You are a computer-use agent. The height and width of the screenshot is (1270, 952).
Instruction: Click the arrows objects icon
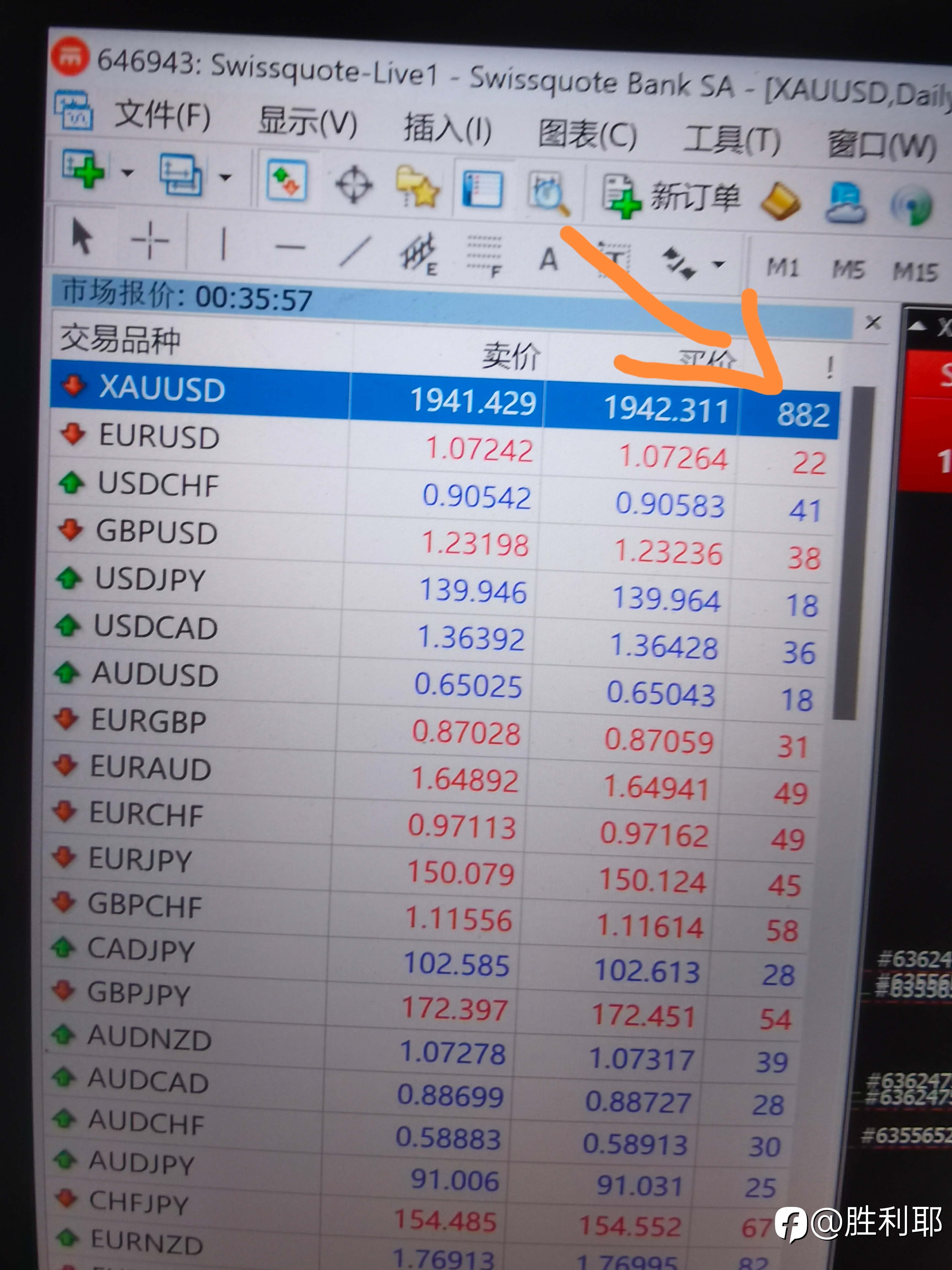(679, 263)
